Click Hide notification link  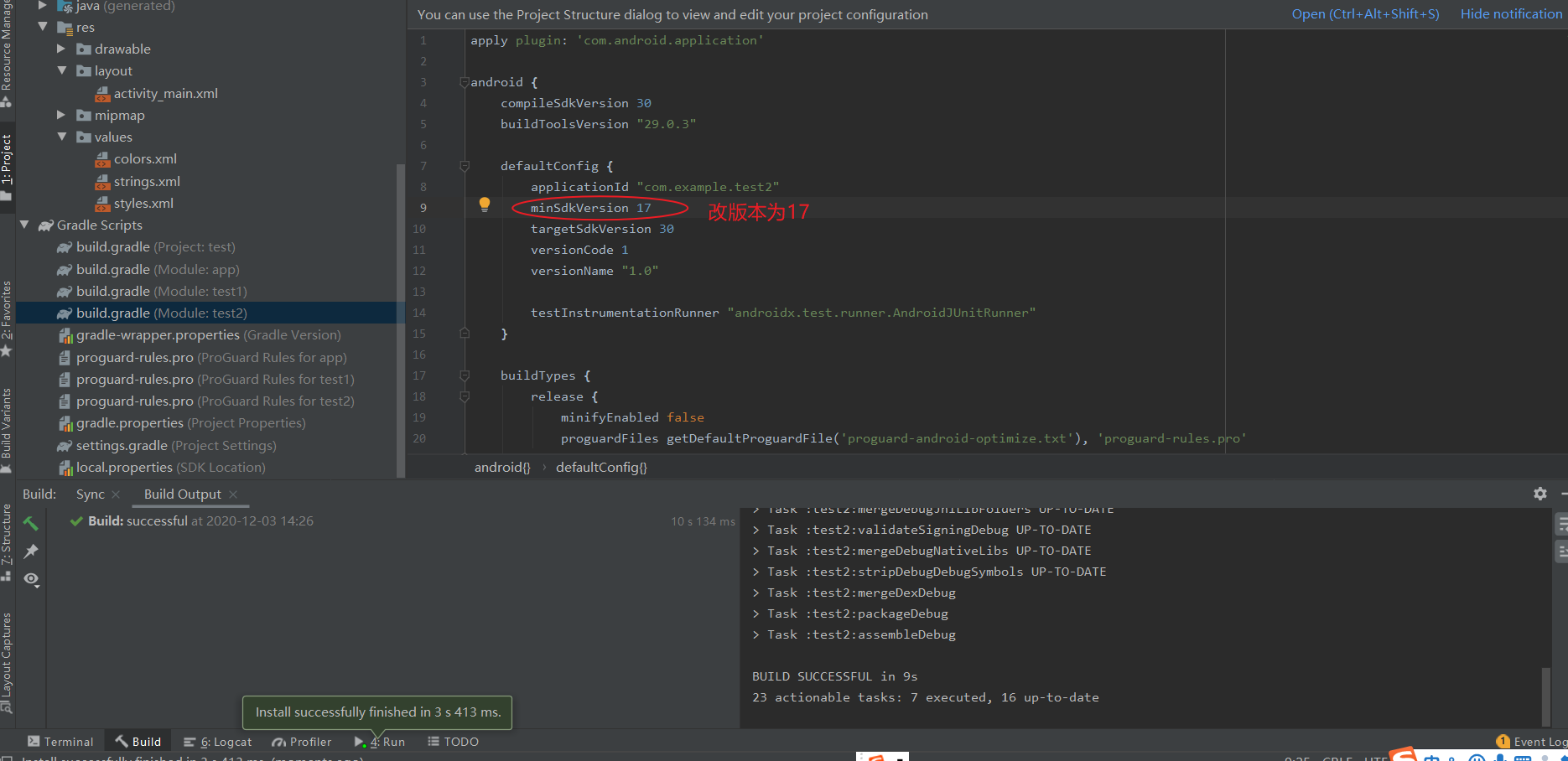(1511, 14)
